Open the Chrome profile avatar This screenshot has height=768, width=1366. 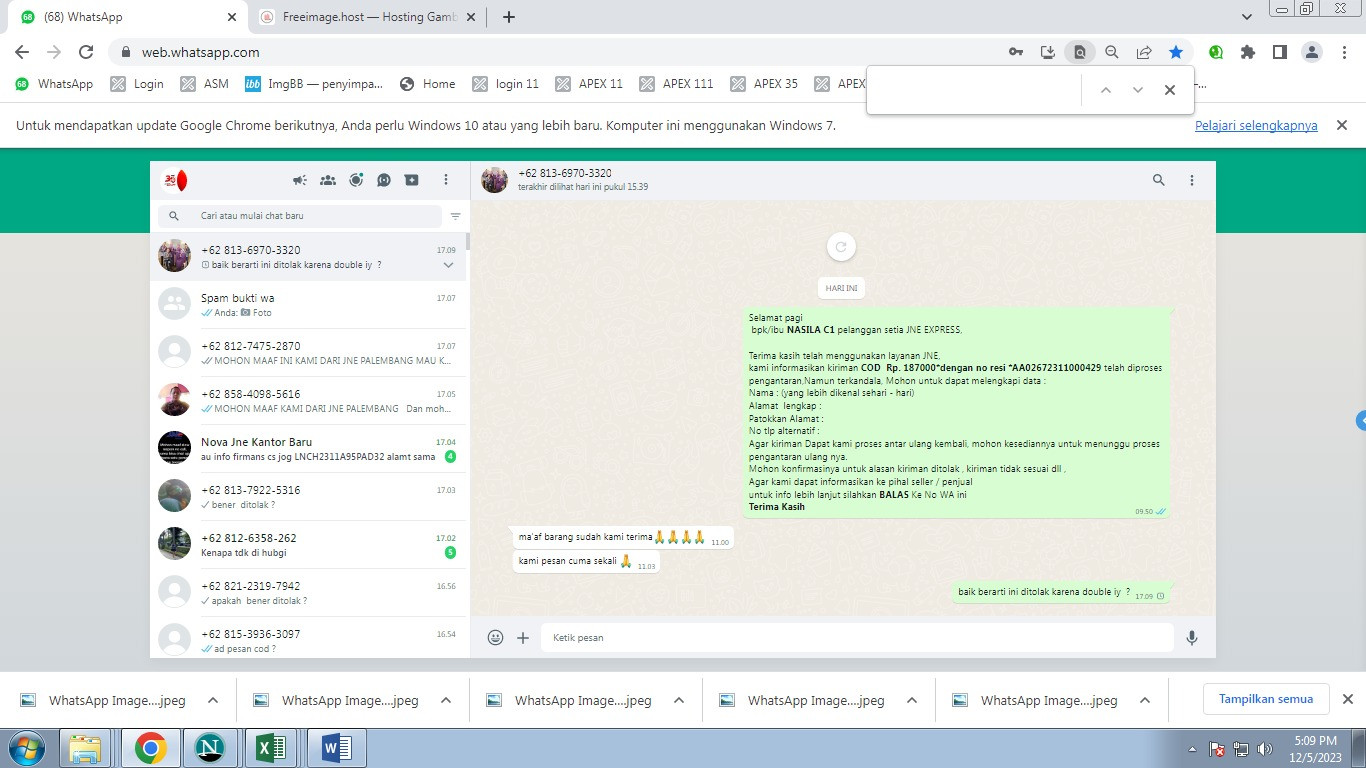(1312, 52)
